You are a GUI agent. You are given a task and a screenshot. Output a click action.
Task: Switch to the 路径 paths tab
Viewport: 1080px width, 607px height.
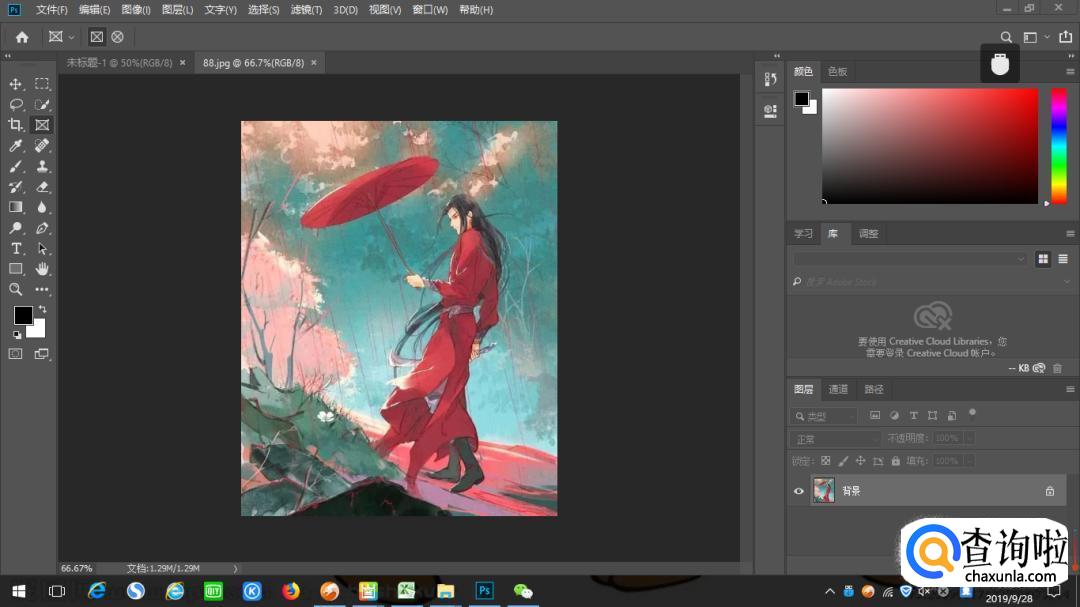tap(873, 389)
